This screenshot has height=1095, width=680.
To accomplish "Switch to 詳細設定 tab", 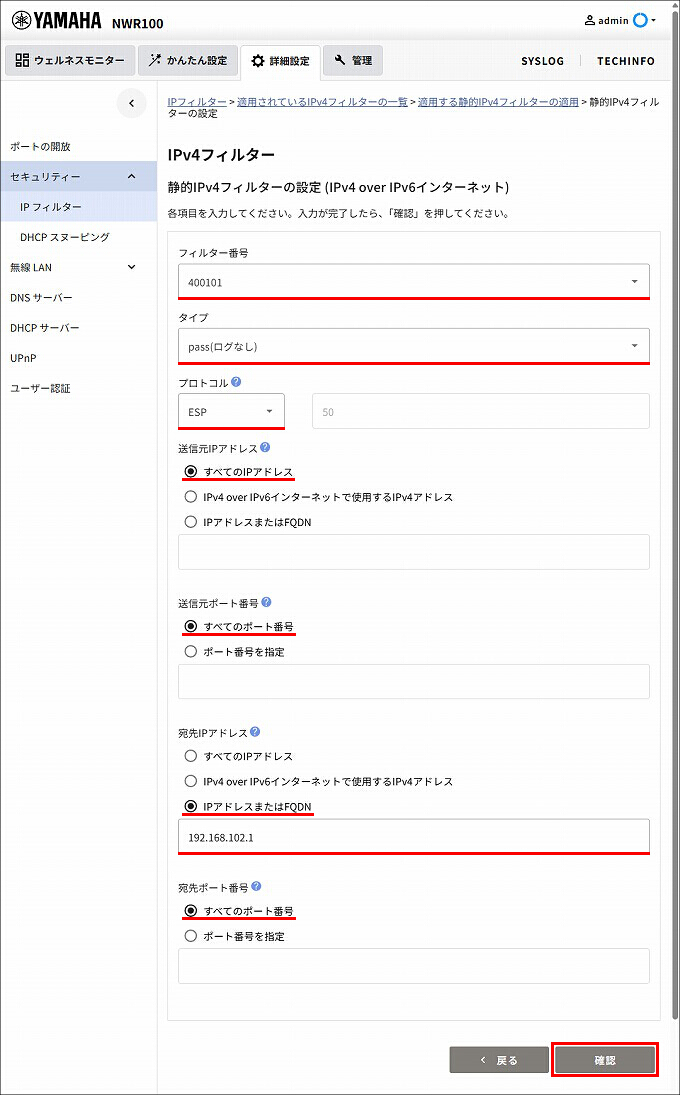I will (x=280, y=61).
